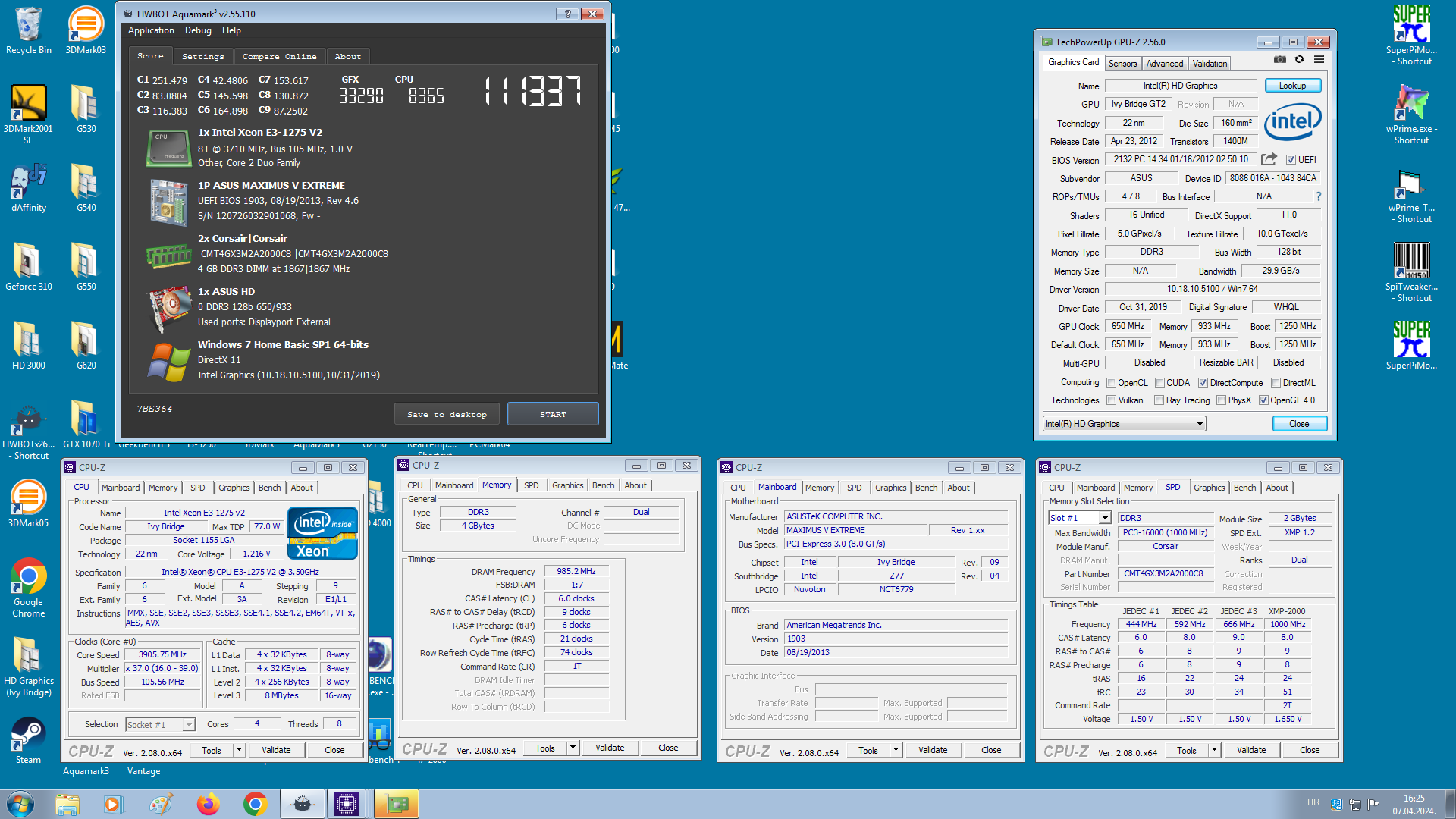
Task: Switch to the GPU-Z Advanced tab
Action: pos(1164,64)
